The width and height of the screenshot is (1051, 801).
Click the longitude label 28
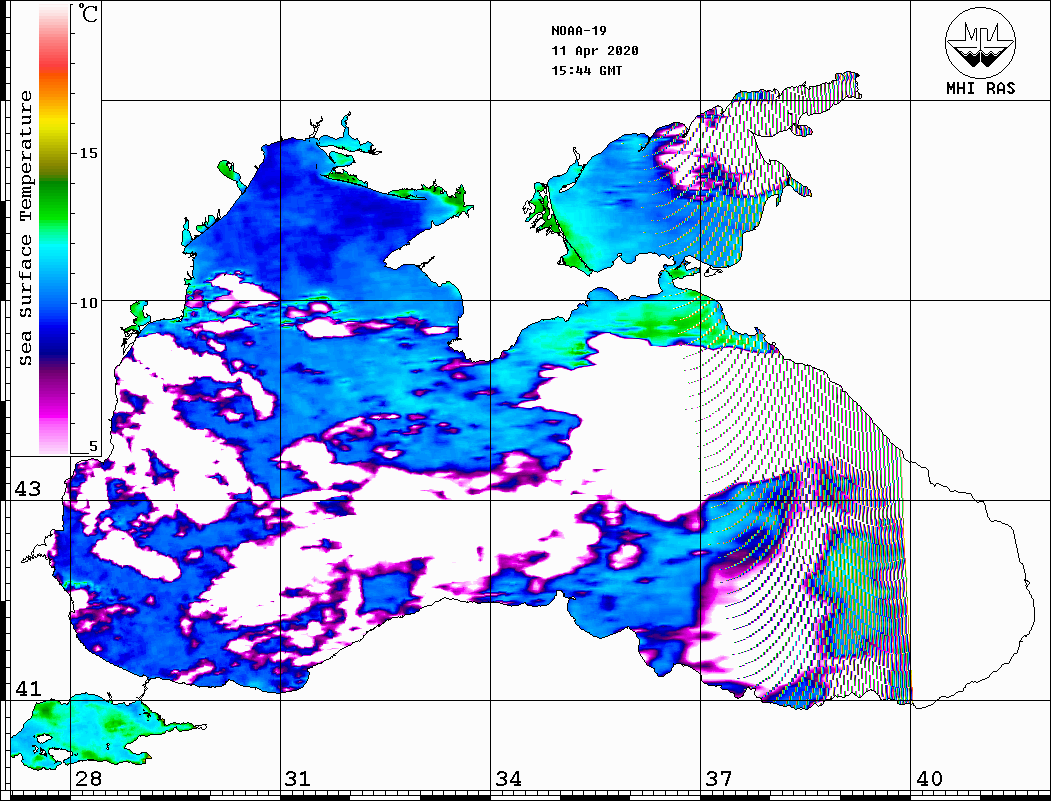click(x=88, y=779)
